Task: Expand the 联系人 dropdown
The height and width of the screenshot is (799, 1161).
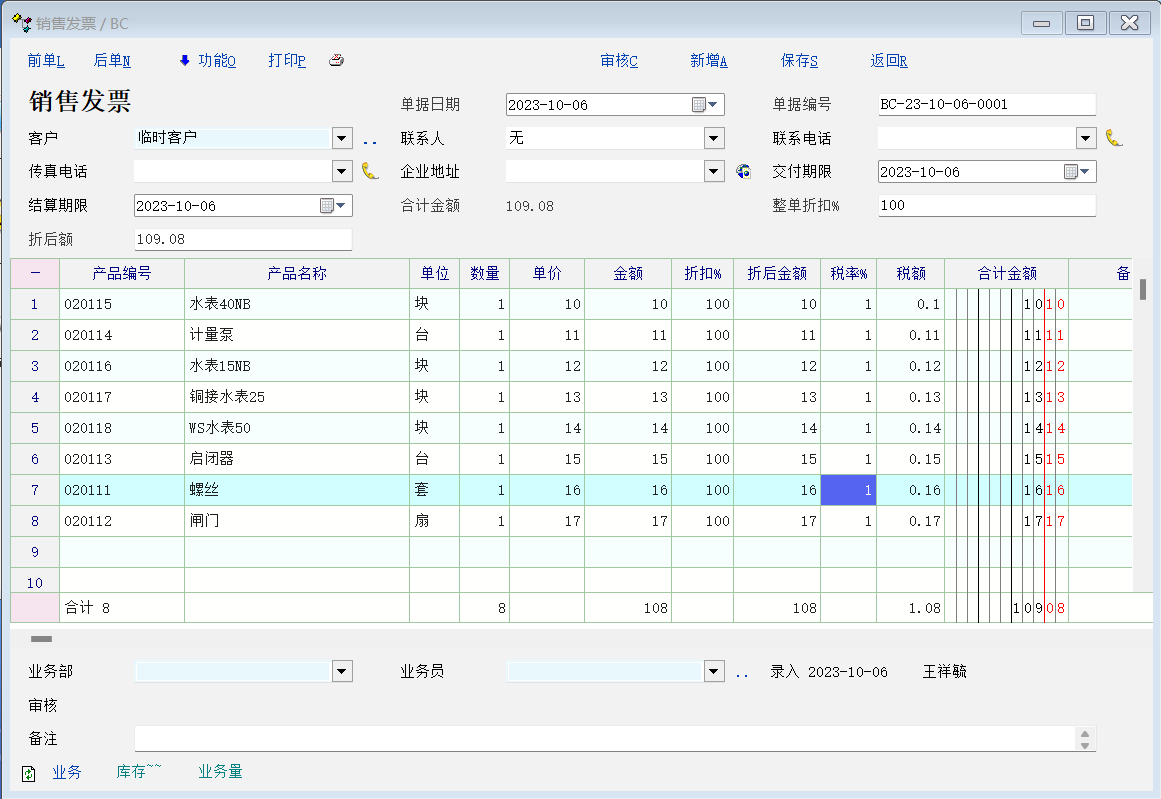Action: pos(714,138)
